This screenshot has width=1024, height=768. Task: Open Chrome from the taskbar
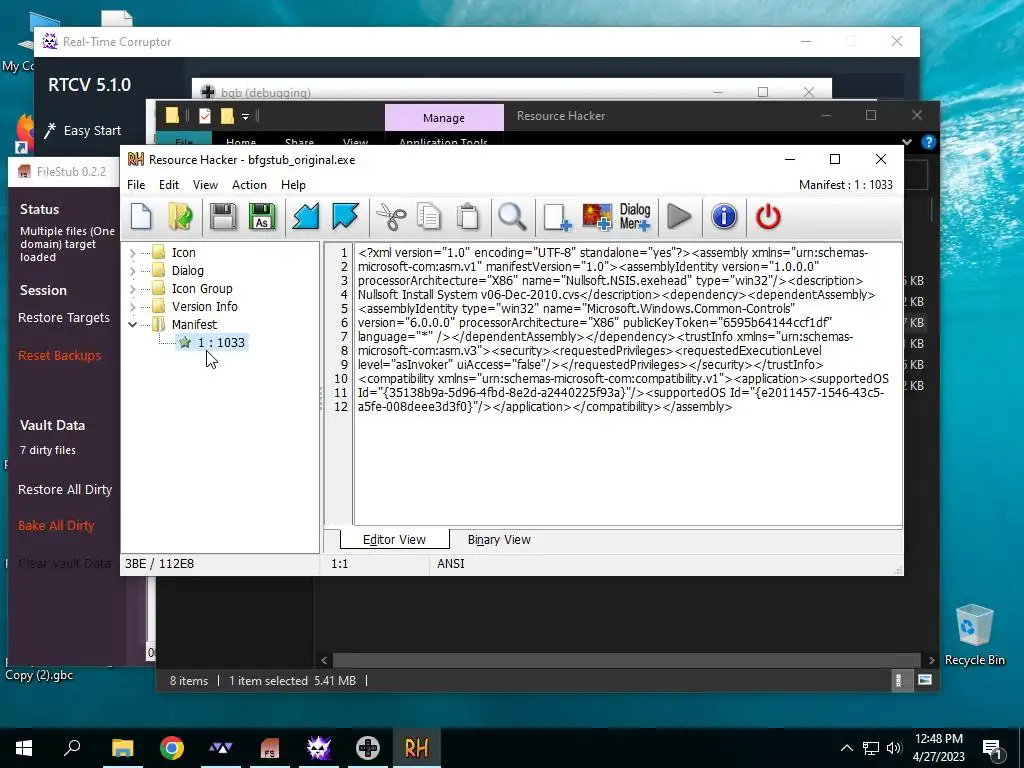coord(172,748)
